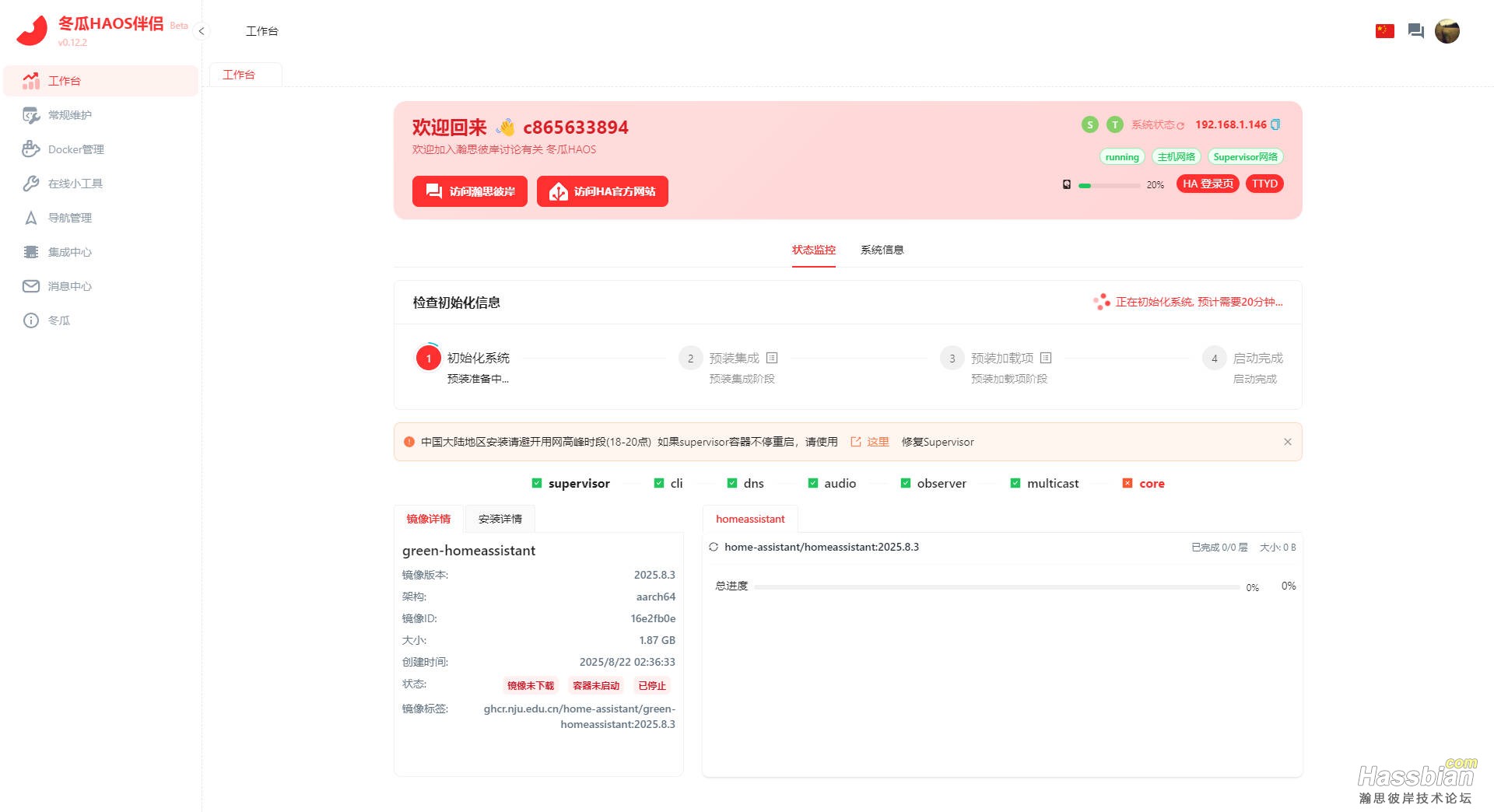Click the green S status badge
The height and width of the screenshot is (812, 1494).
point(1090,124)
